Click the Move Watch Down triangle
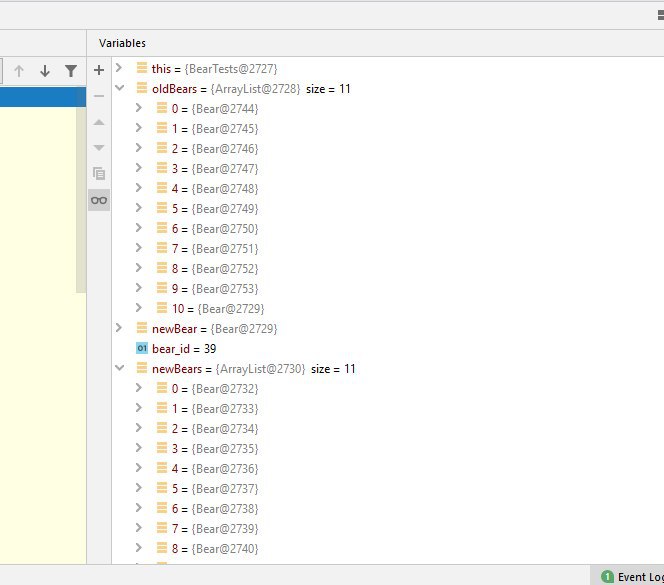This screenshot has width=664, height=585. [99, 148]
